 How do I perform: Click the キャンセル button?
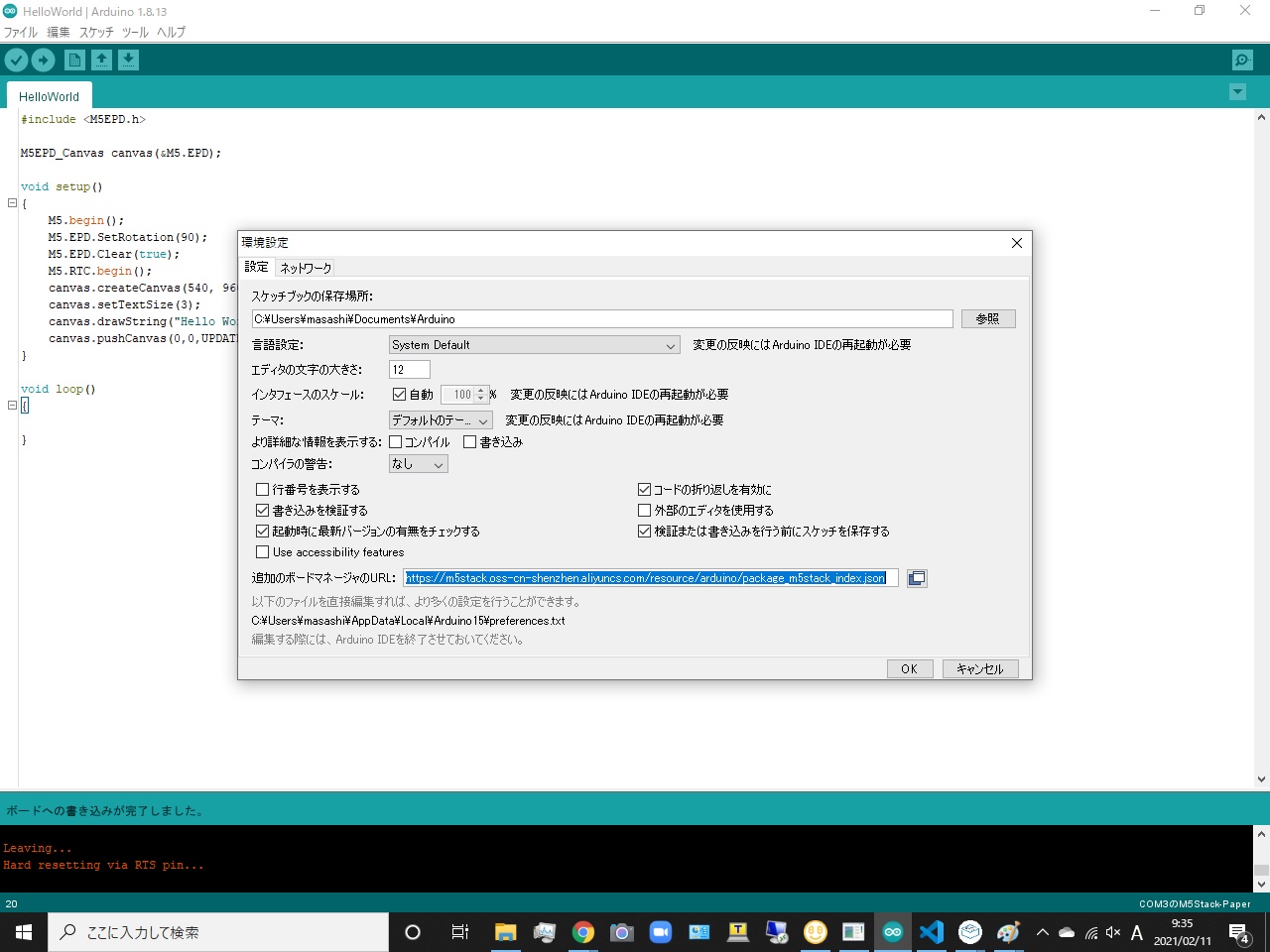[x=980, y=669]
